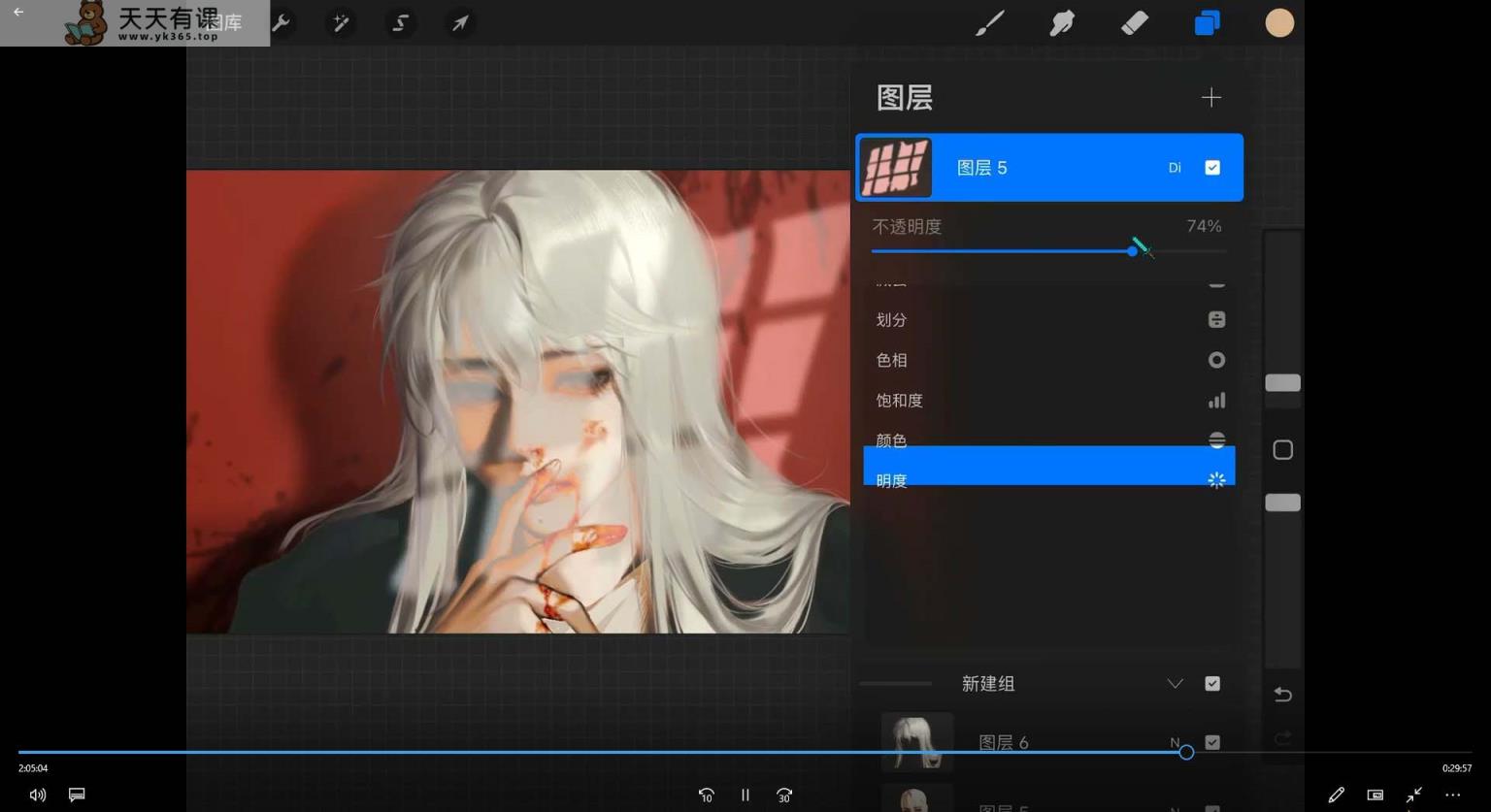Screen dimensions: 1491x812
Task: Move the brush size sidebar slider
Action: click(x=1282, y=383)
